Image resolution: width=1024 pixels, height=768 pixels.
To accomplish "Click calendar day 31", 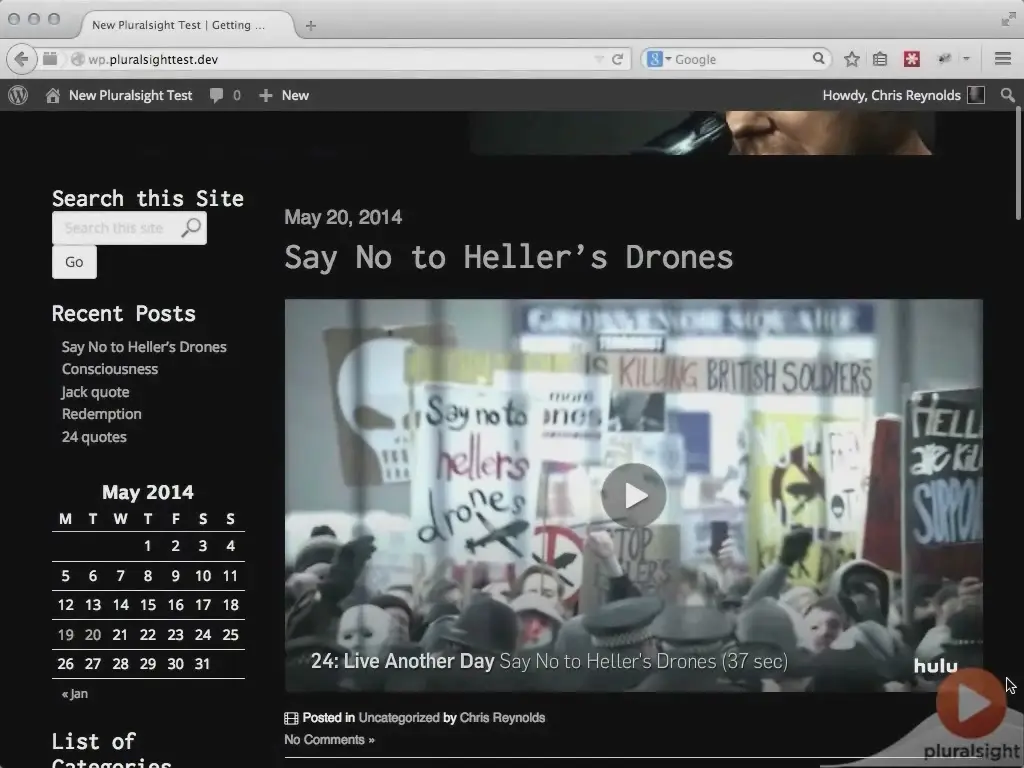I will coord(202,664).
